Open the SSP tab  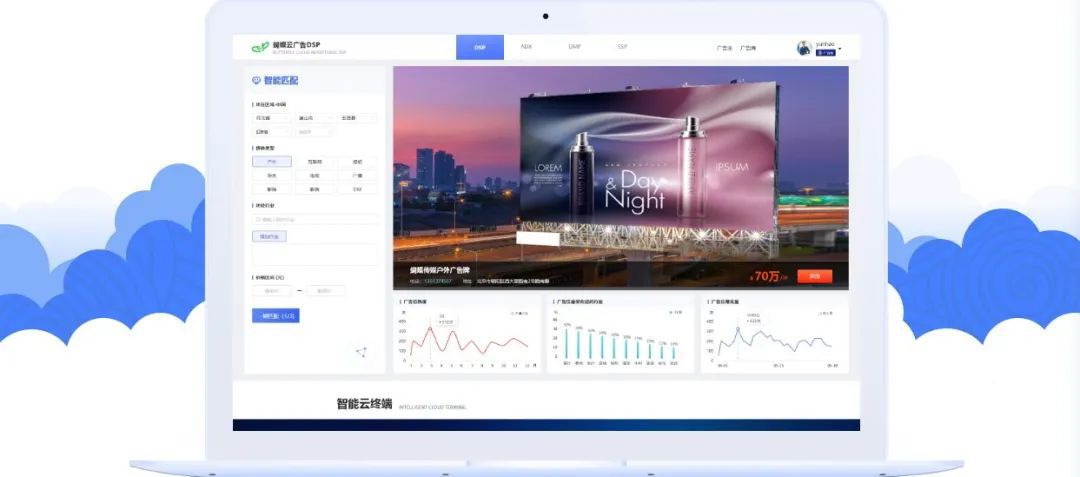[621, 47]
